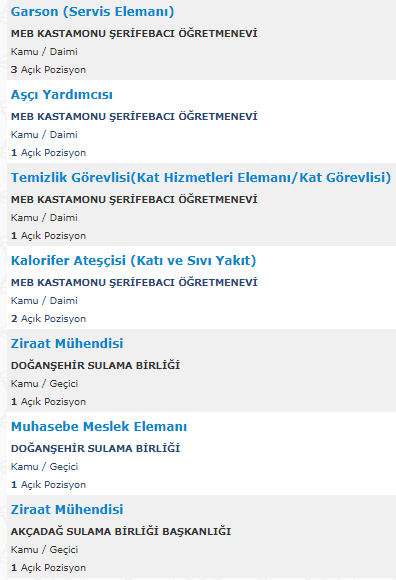Click AKÇADAĞ SULAMA BİRLİĞİ BAŞKANLIĞI employer name
Screen dimensions: 396x580
(121, 531)
